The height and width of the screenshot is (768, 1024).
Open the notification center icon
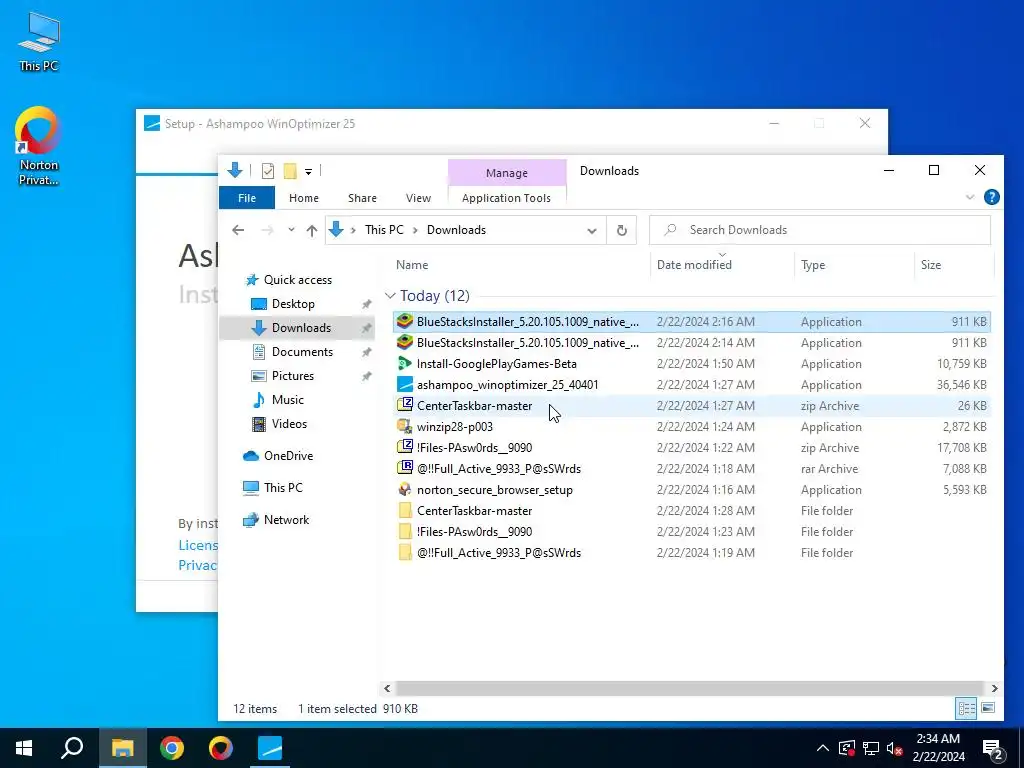[993, 748]
